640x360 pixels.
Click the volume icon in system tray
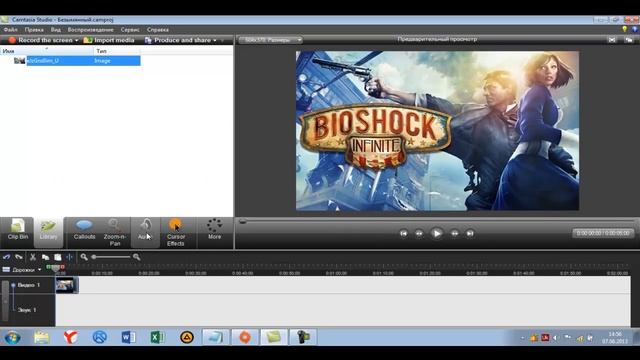pos(556,338)
